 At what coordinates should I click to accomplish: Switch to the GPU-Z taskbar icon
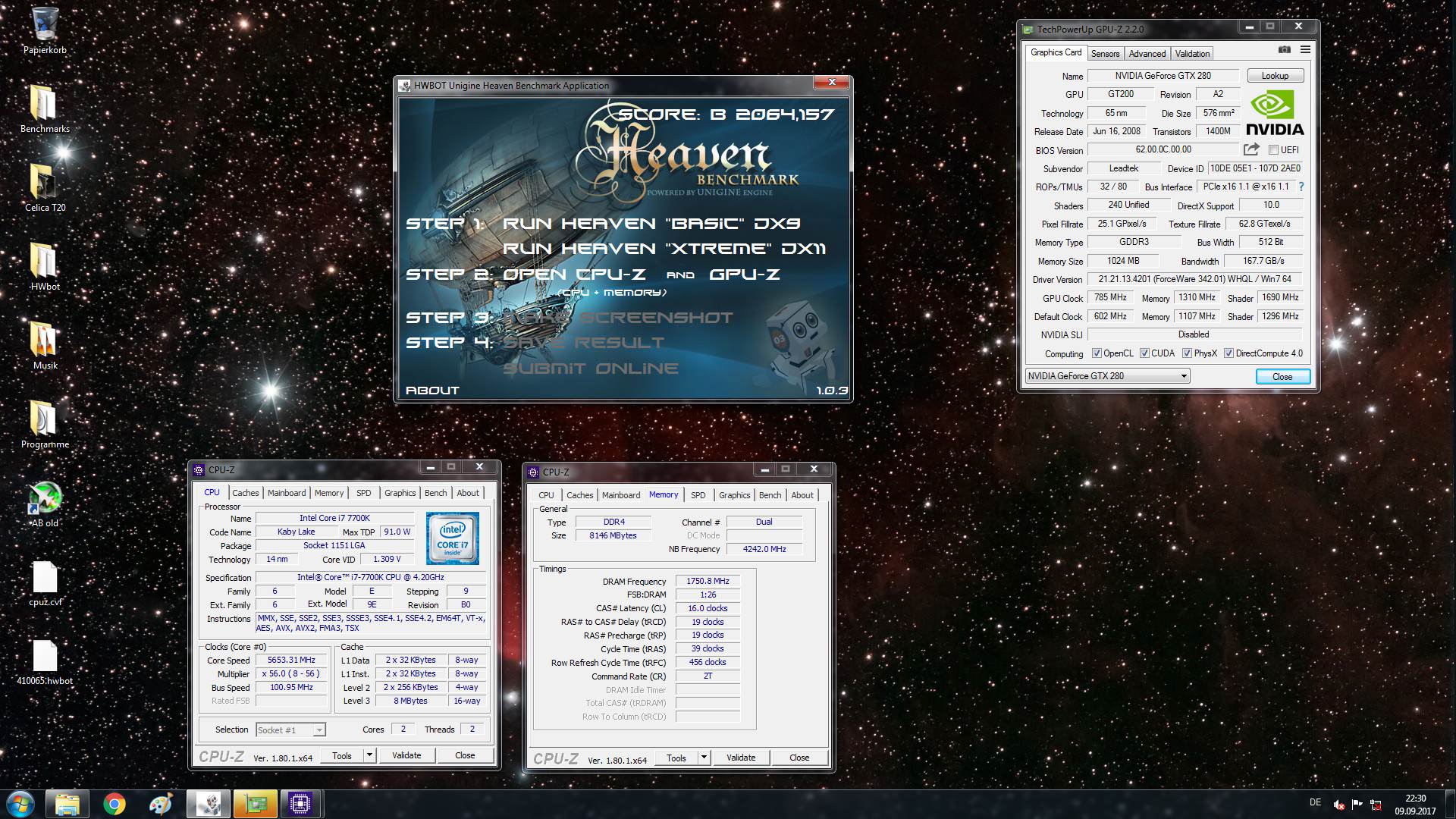click(255, 804)
